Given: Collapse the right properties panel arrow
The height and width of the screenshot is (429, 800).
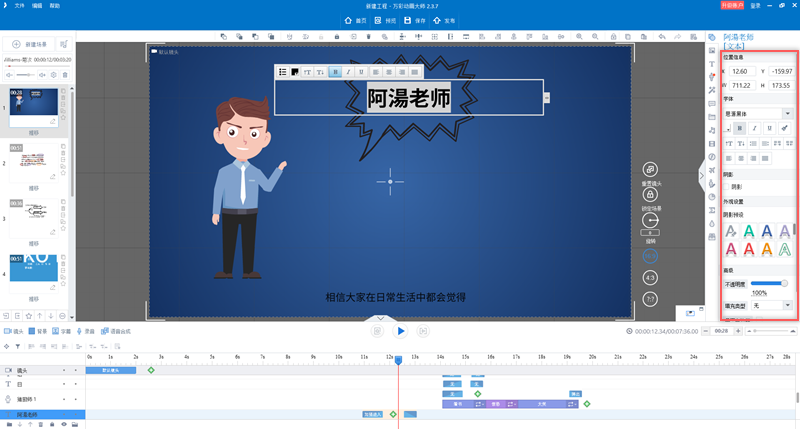Looking at the screenshot, I should coord(702,175).
